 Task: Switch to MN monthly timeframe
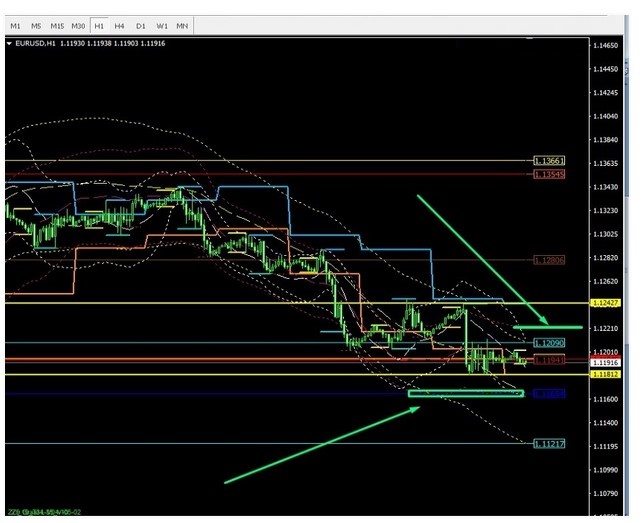click(x=182, y=24)
